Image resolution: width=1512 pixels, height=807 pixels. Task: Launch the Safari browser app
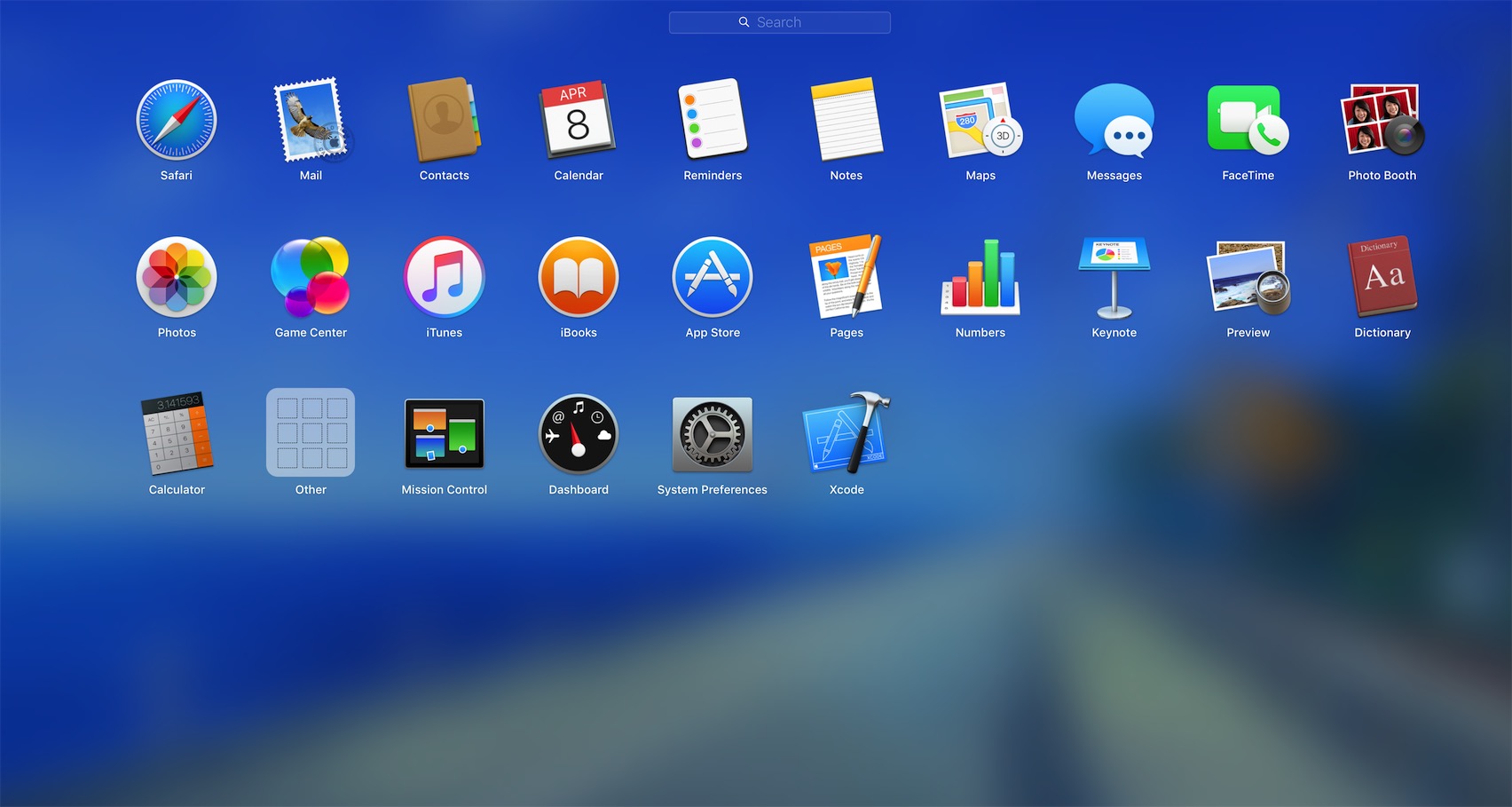tap(177, 120)
